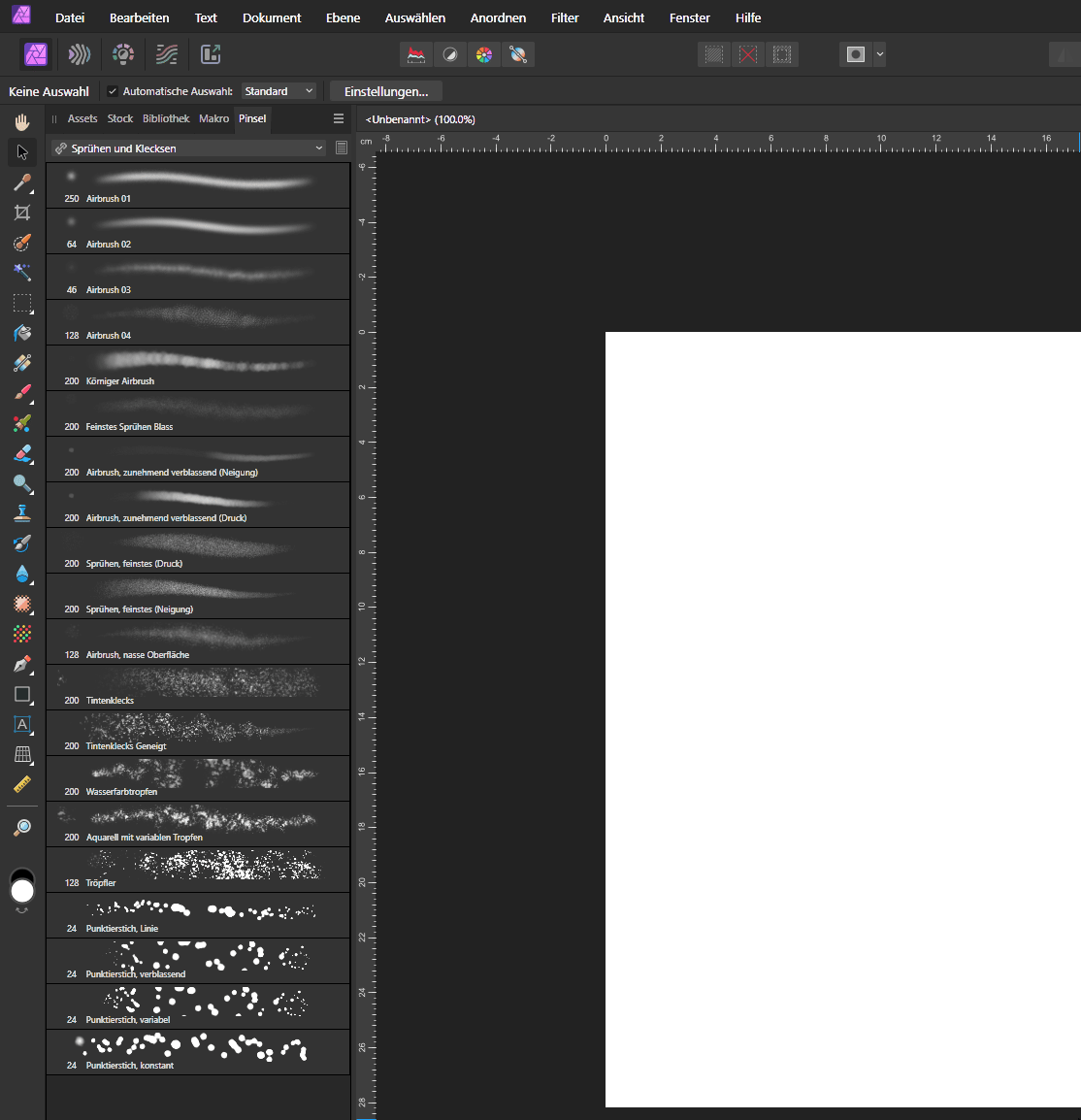1081x1120 pixels.
Task: Select the Zoom tool
Action: tap(21, 828)
